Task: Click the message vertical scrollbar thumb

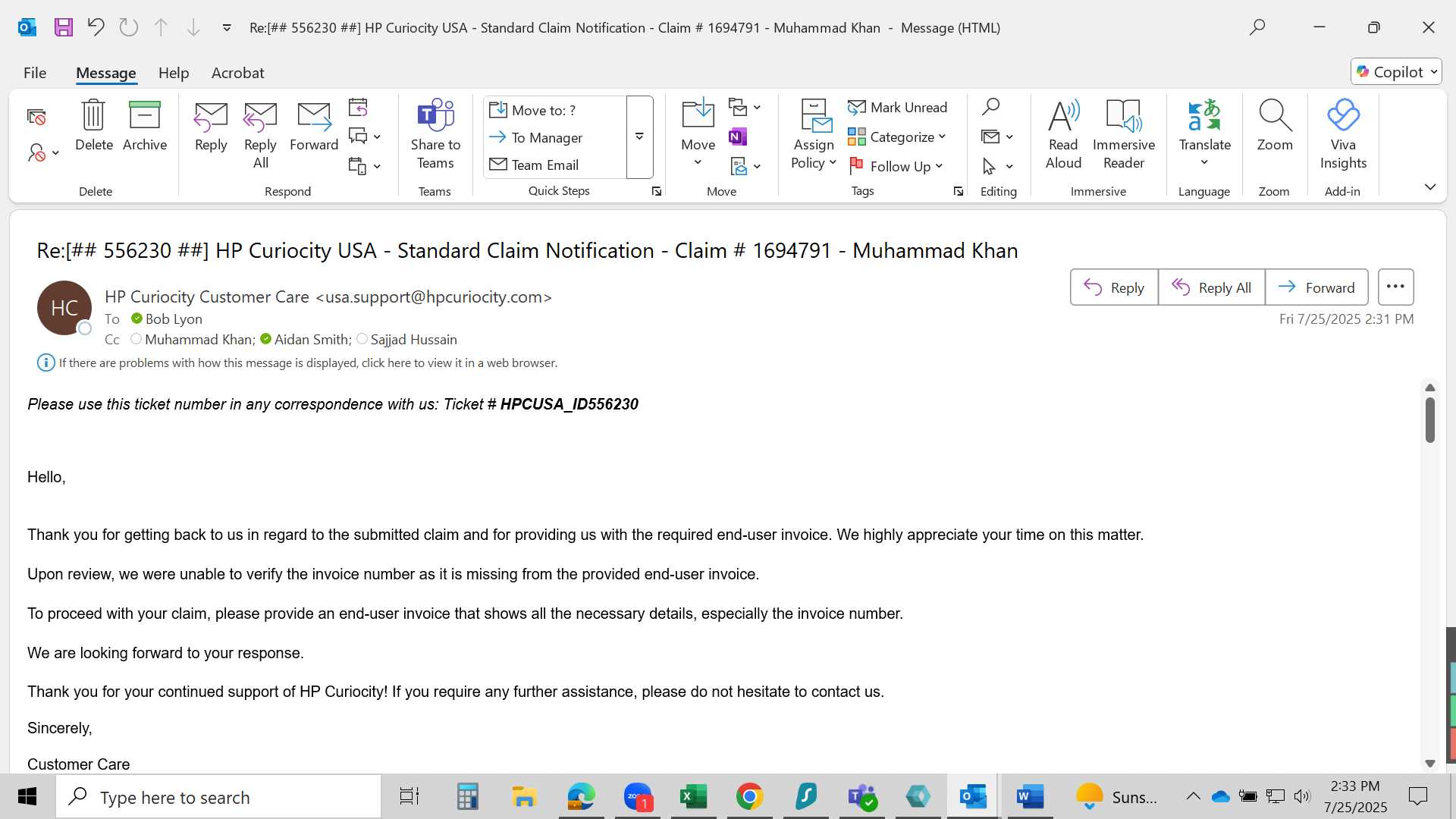Action: coord(1429,420)
